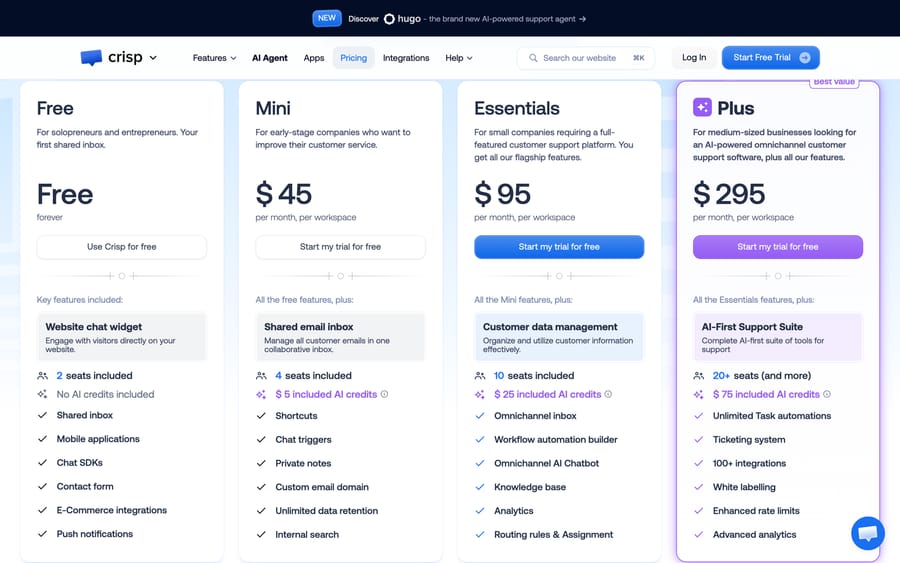The height and width of the screenshot is (563, 900).
Task: Click the NEW badge in top banner
Action: pos(327,18)
